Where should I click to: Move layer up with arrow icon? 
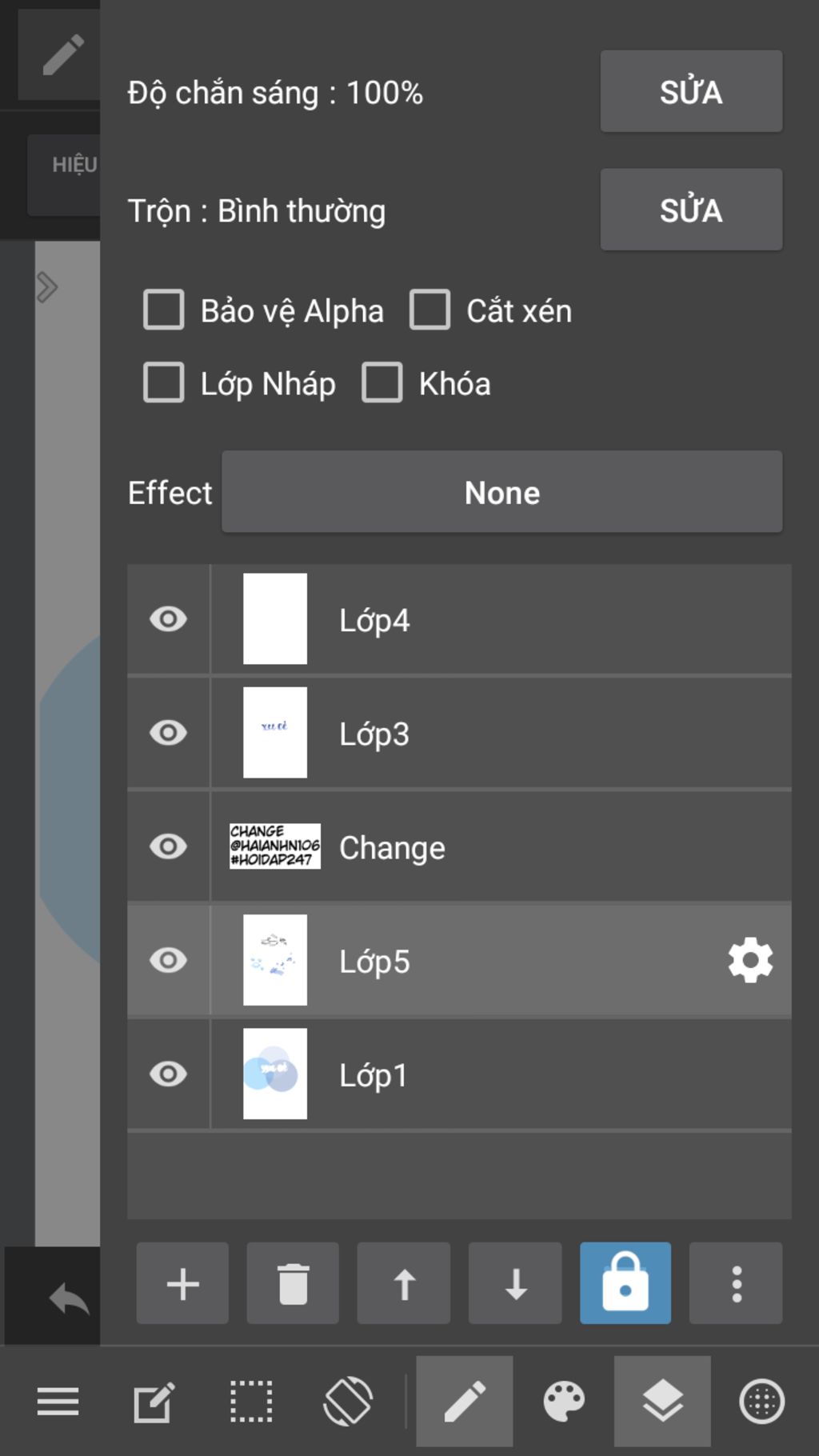pos(404,1283)
